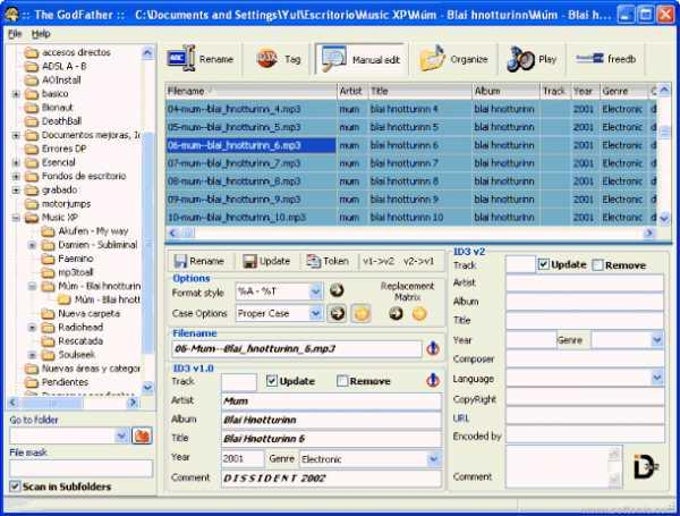680x516 pixels.
Task: Click the ID3 v2 URL field
Action: tap(585, 417)
